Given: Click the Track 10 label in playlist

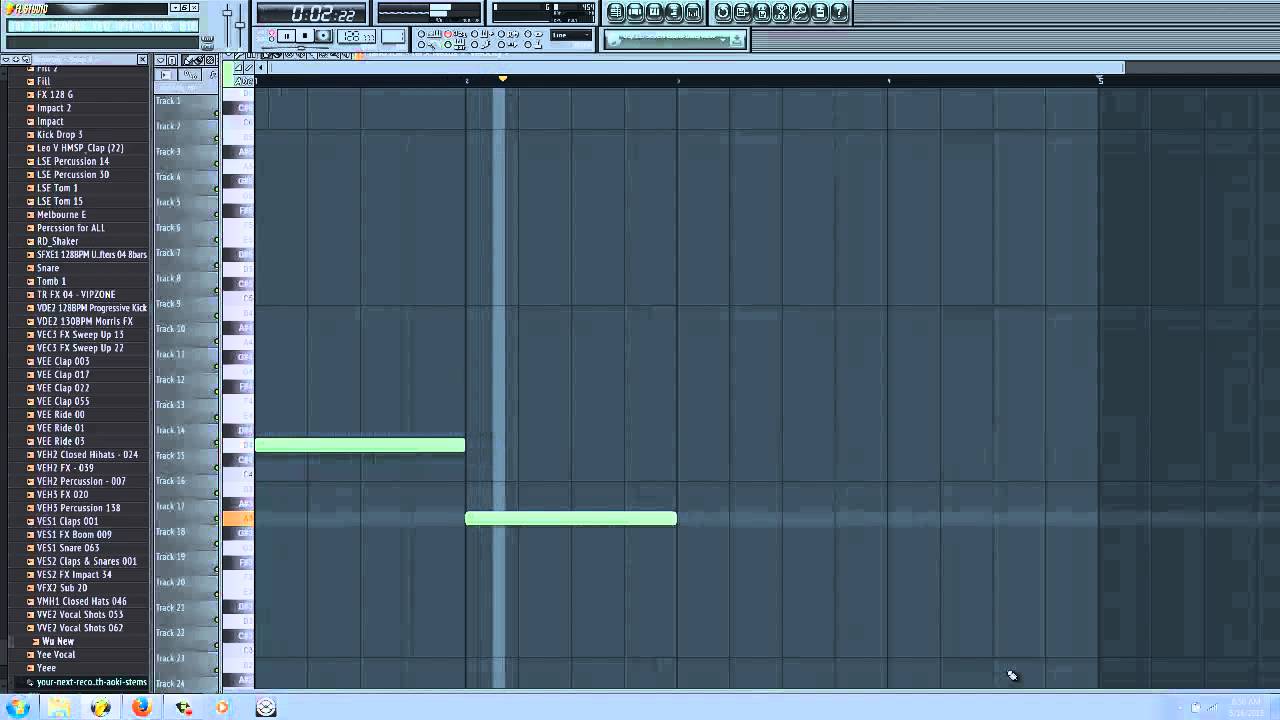Looking at the screenshot, I should coord(170,329).
